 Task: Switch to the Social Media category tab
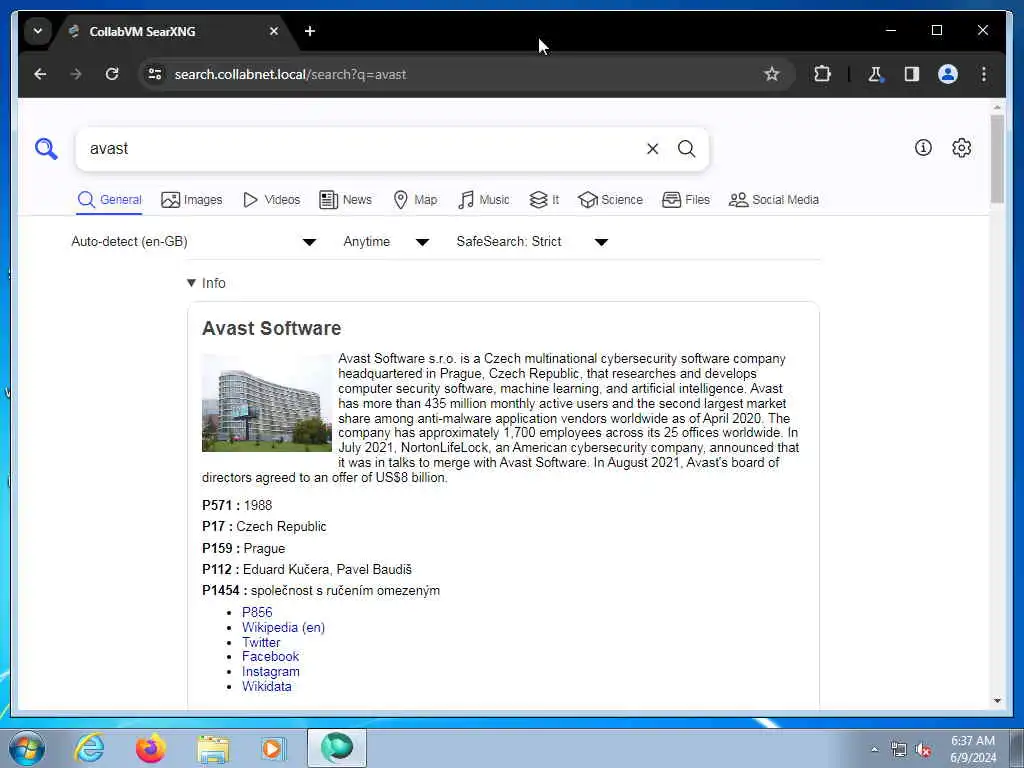click(774, 200)
